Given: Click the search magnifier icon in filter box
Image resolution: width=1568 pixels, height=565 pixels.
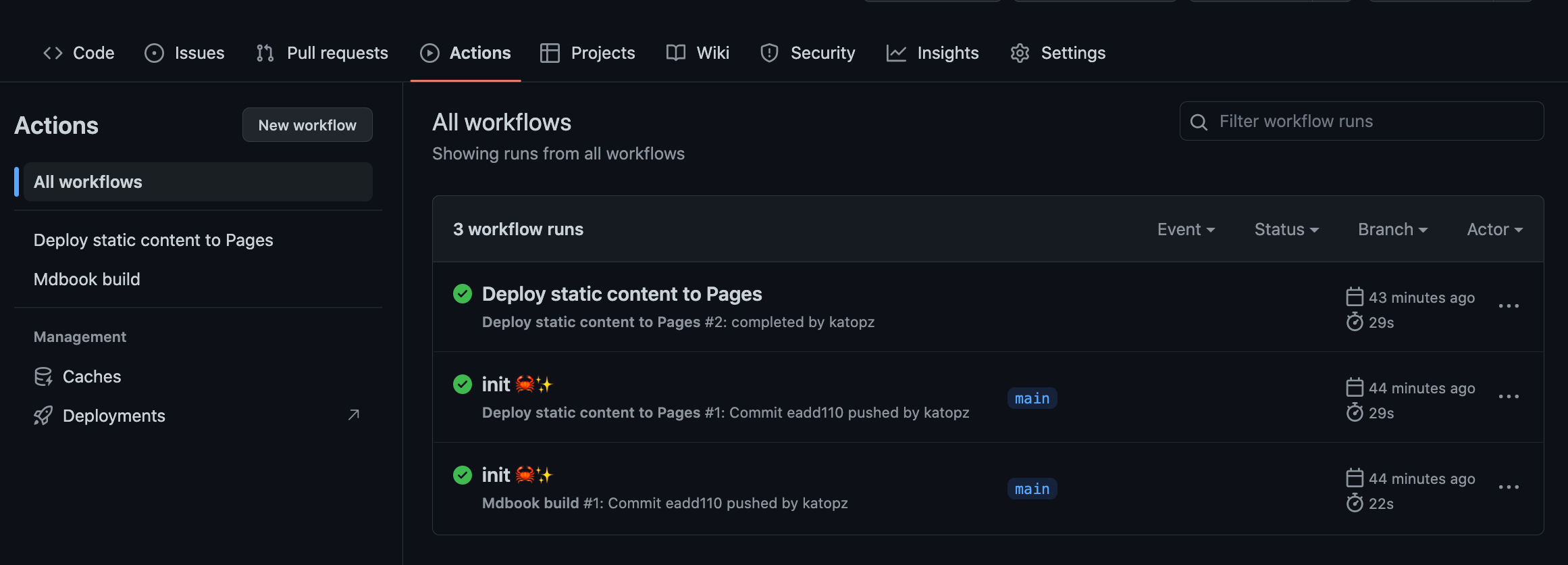Looking at the screenshot, I should pos(1199,122).
